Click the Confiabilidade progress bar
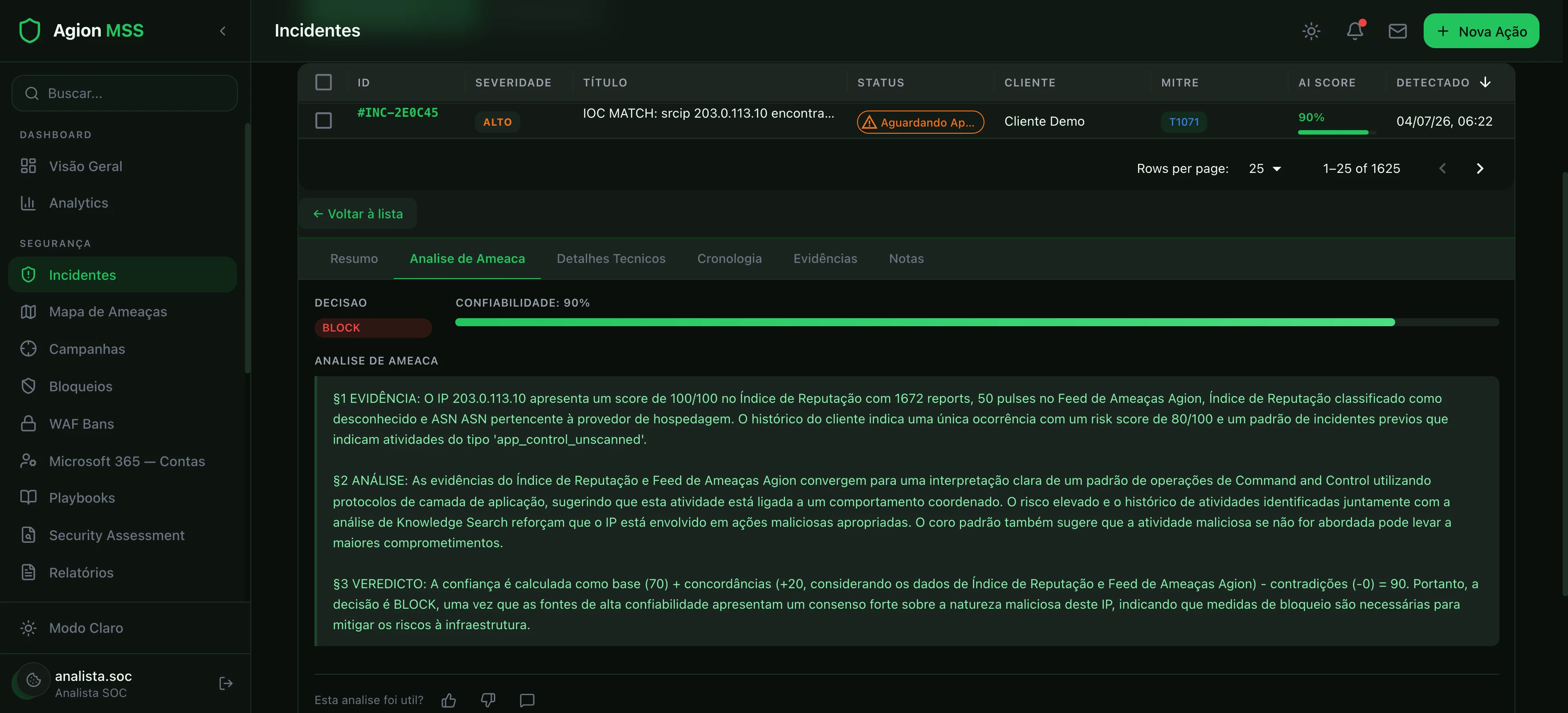 pyautogui.click(x=977, y=322)
